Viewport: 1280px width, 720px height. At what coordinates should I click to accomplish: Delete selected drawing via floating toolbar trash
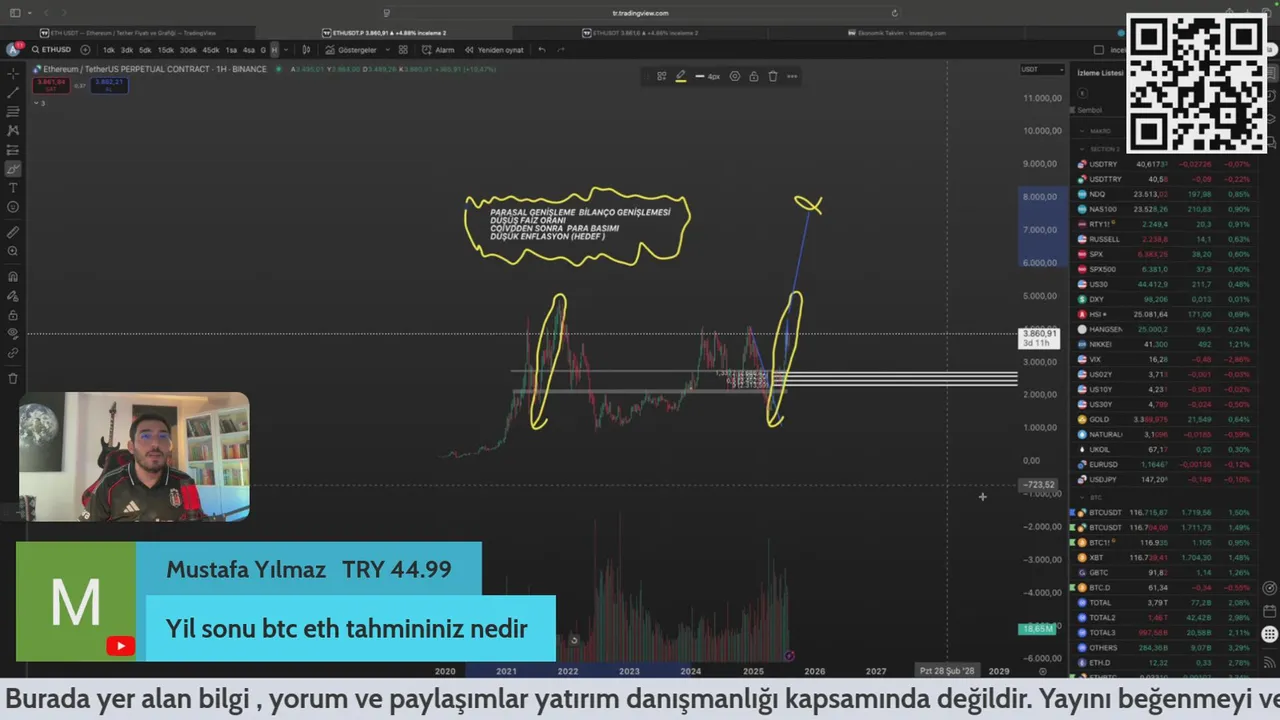pyautogui.click(x=773, y=76)
